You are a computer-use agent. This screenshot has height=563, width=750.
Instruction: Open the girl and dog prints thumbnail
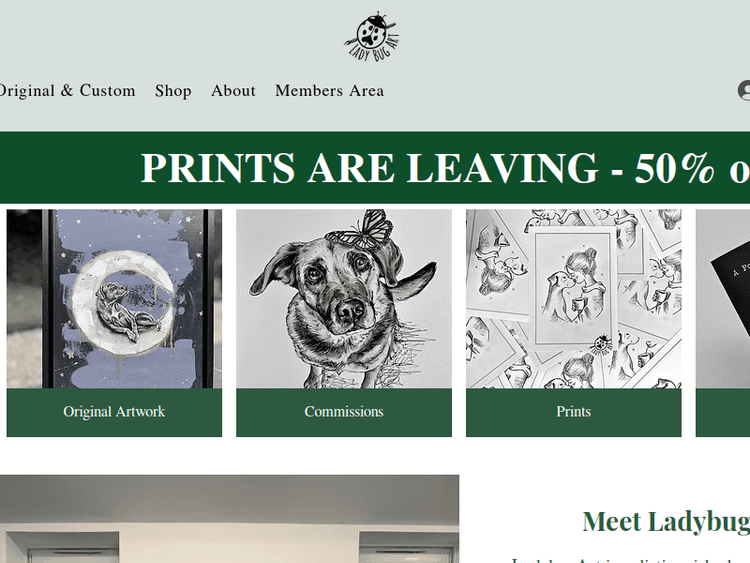[574, 299]
